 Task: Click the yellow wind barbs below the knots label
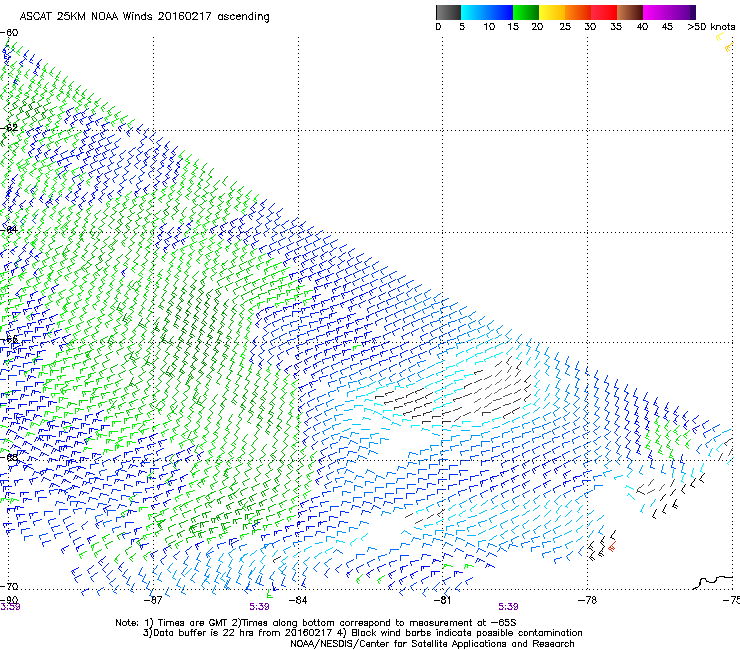pos(725,42)
